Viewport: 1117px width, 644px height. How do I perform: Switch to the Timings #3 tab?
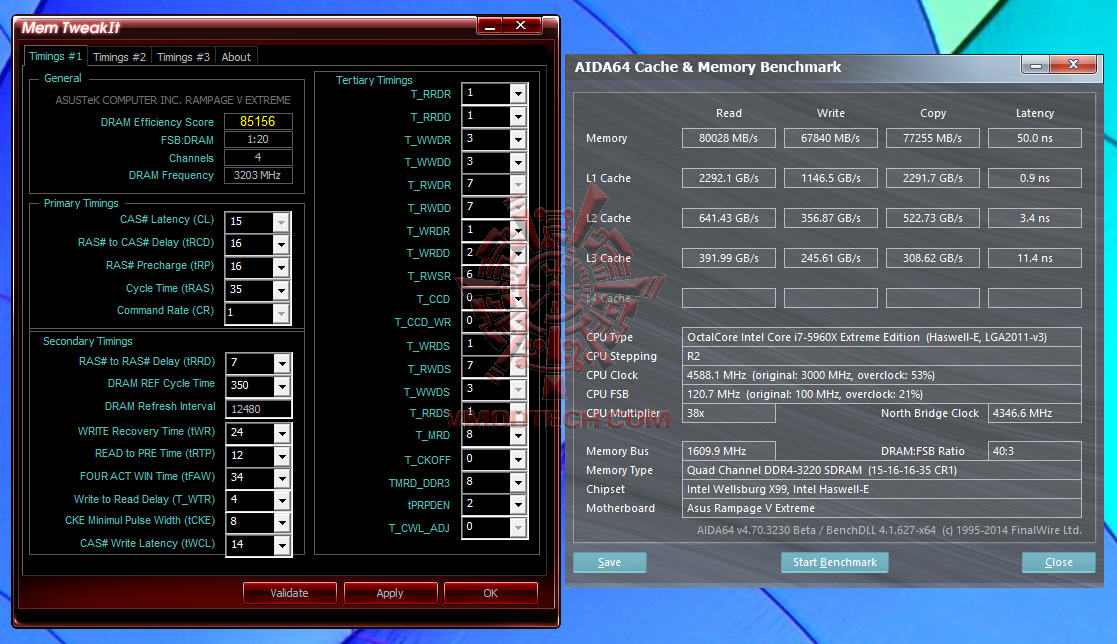(183, 57)
